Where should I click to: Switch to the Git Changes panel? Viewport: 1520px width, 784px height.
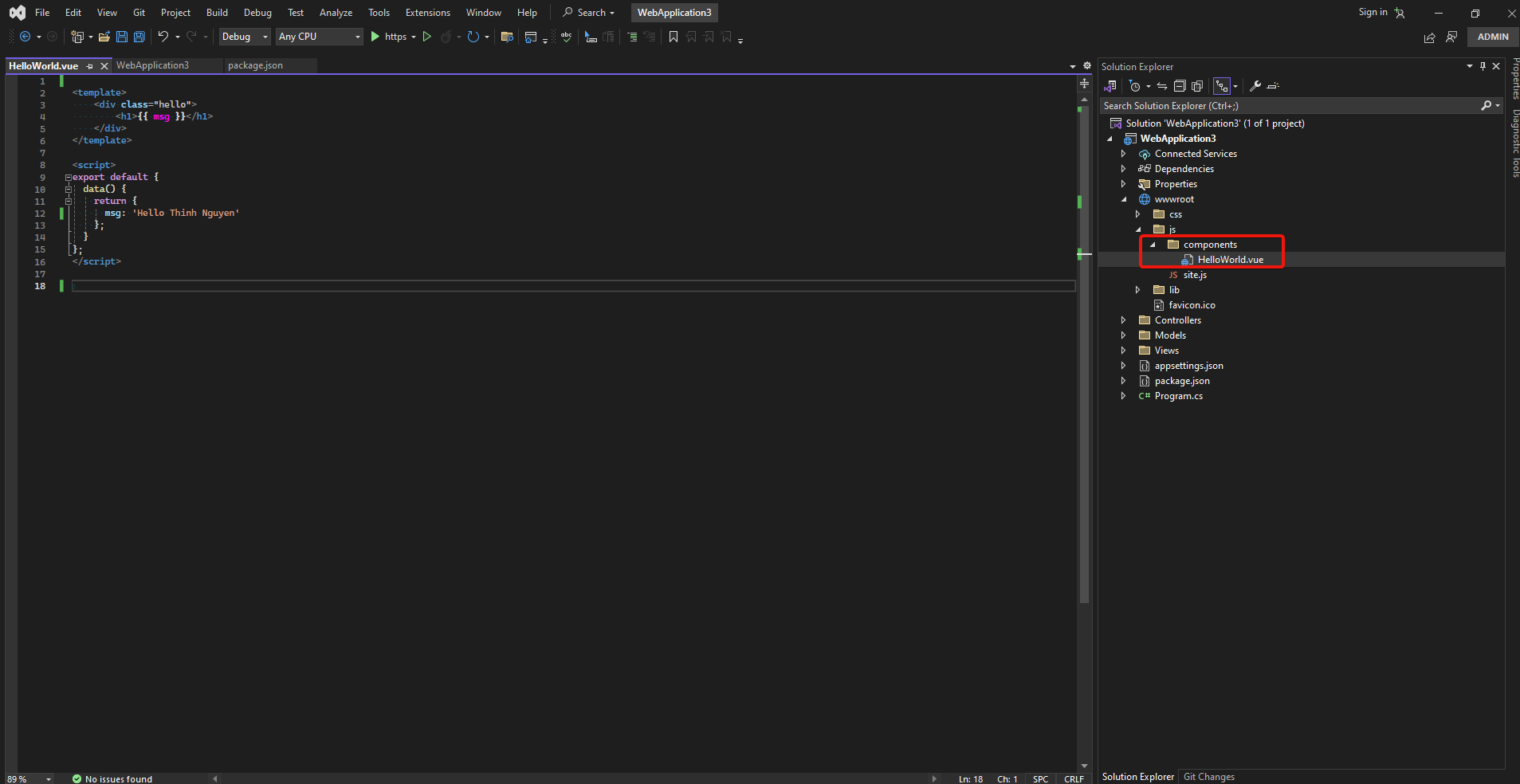pyautogui.click(x=1208, y=776)
